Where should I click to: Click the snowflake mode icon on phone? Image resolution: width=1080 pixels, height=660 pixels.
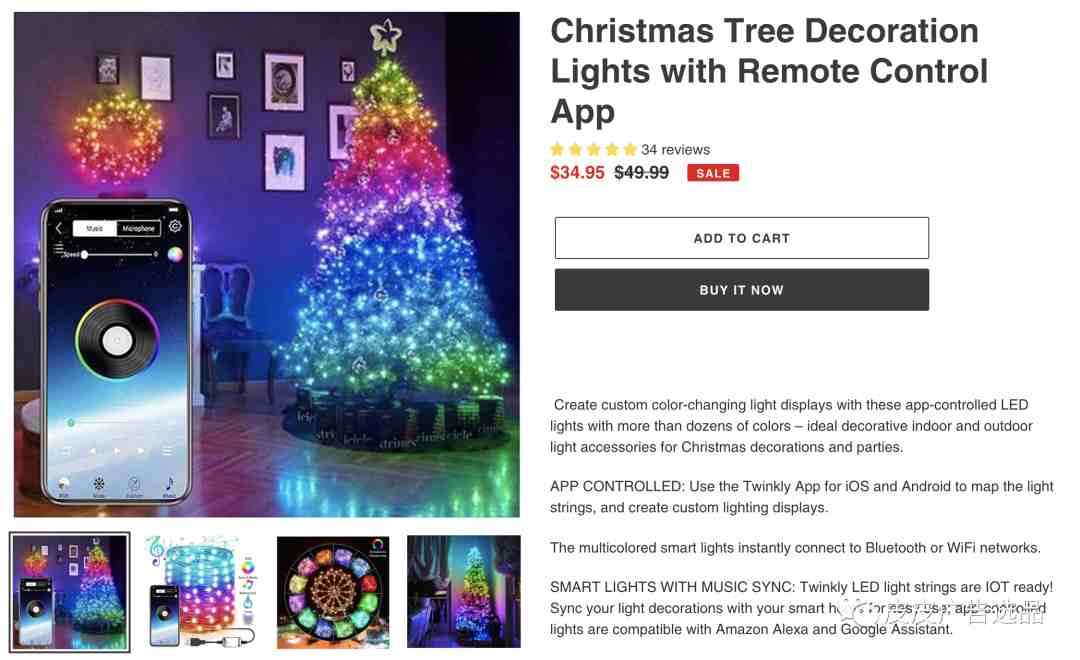99,484
